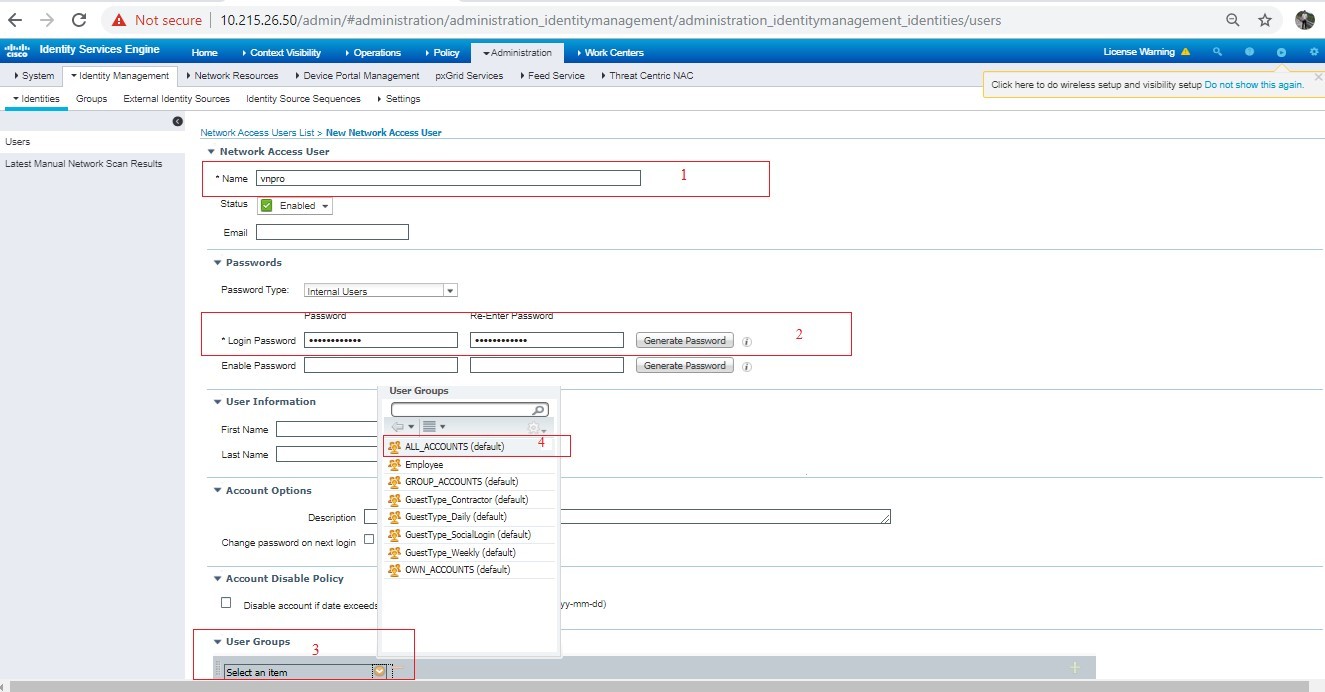
Task: Bookmark this page with the star icon
Action: [1265, 20]
